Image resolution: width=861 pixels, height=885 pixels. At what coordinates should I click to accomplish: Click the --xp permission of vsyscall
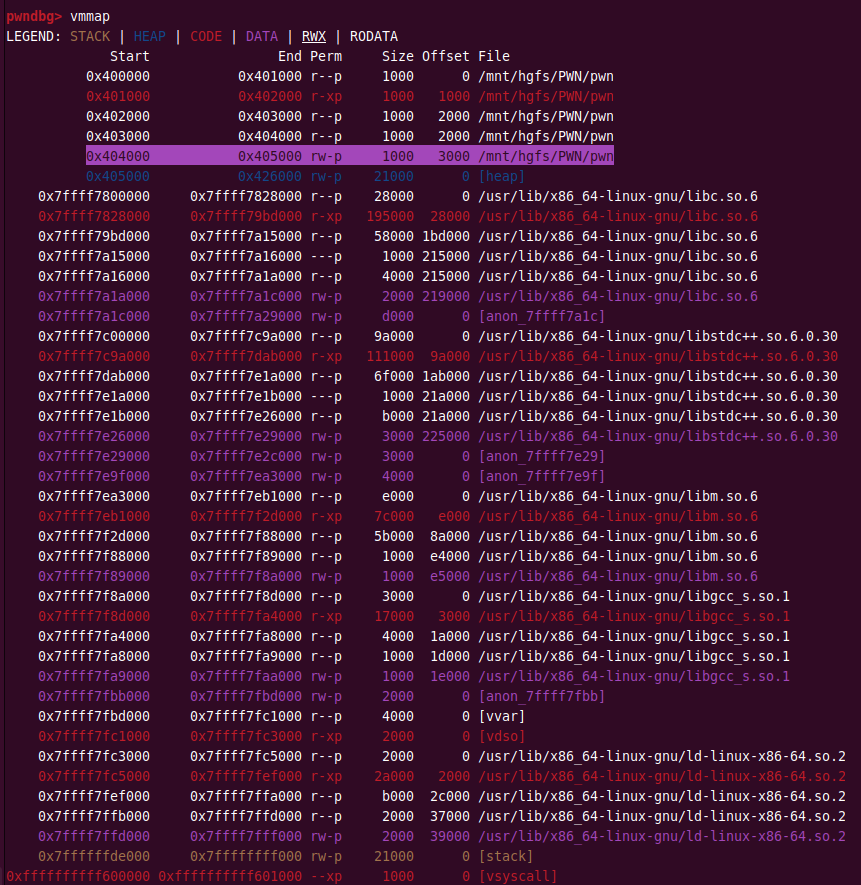[x=326, y=876]
